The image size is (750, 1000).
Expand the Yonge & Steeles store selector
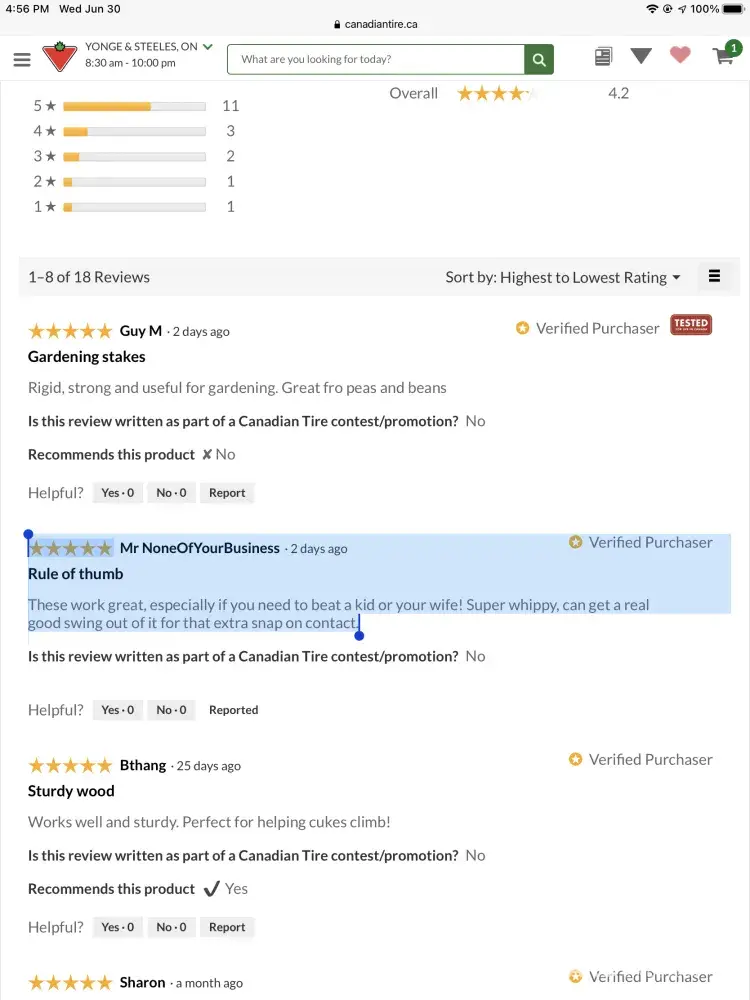point(207,47)
